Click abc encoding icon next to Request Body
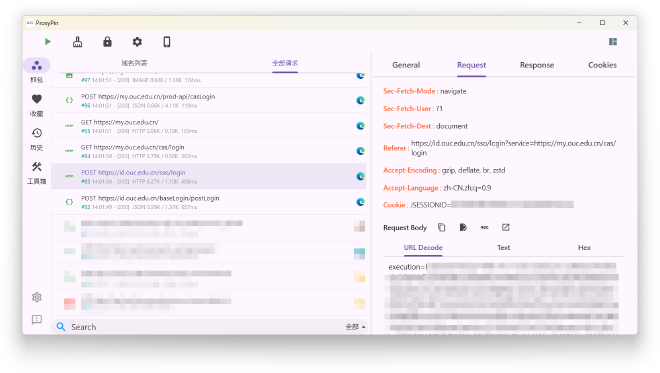This screenshot has height=373, width=660. (x=484, y=227)
